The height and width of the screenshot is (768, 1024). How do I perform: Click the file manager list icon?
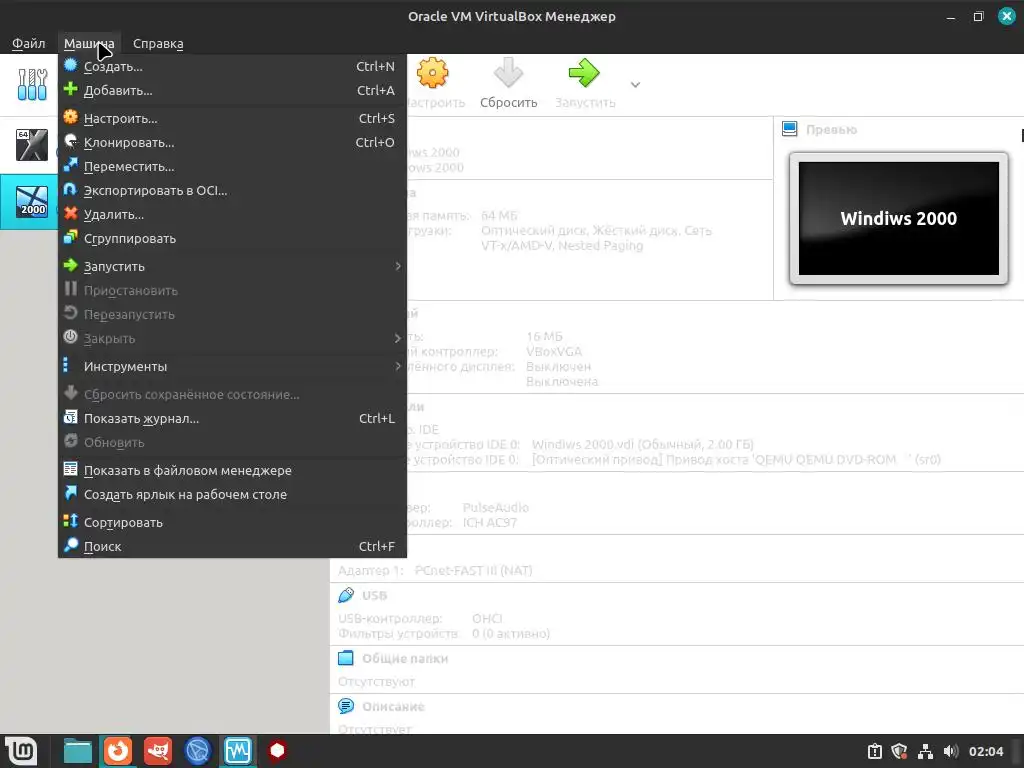tap(71, 469)
